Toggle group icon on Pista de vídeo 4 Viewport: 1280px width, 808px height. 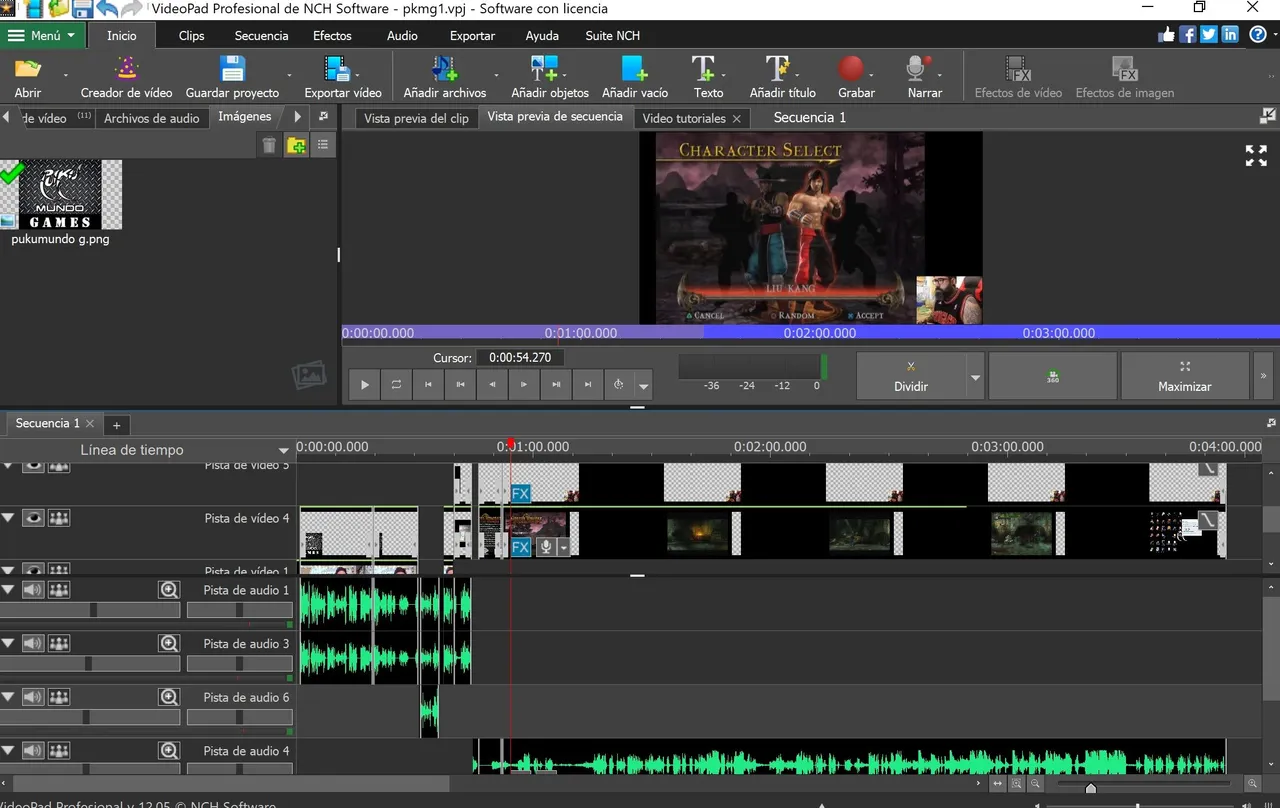pos(59,518)
